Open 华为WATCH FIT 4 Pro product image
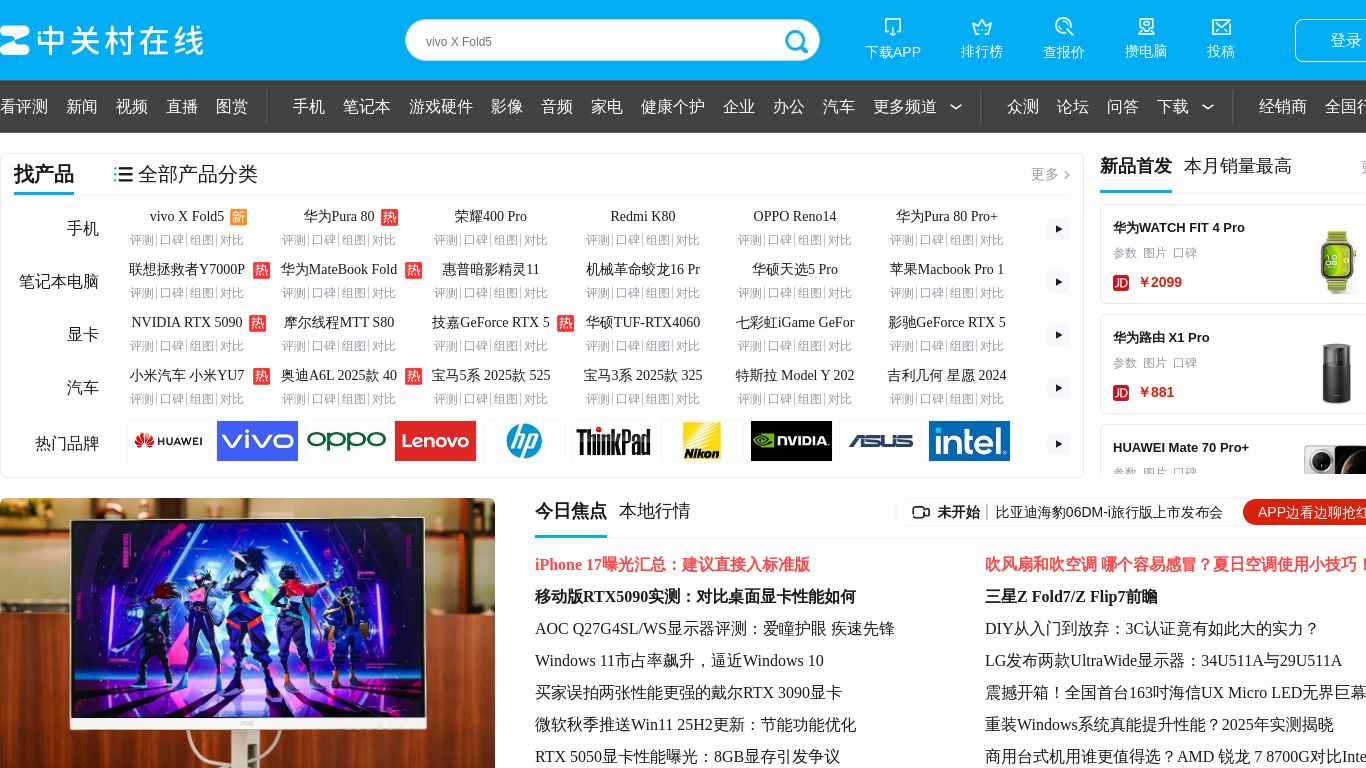The width and height of the screenshot is (1366, 768). tap(1338, 261)
